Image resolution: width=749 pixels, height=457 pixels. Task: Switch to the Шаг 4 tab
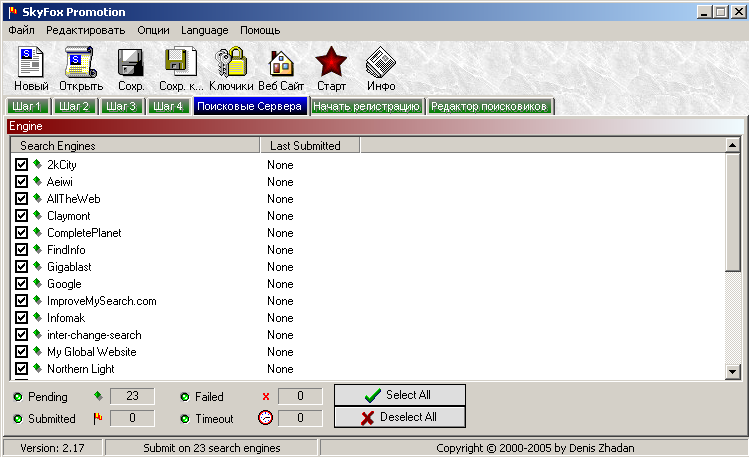pos(169,106)
